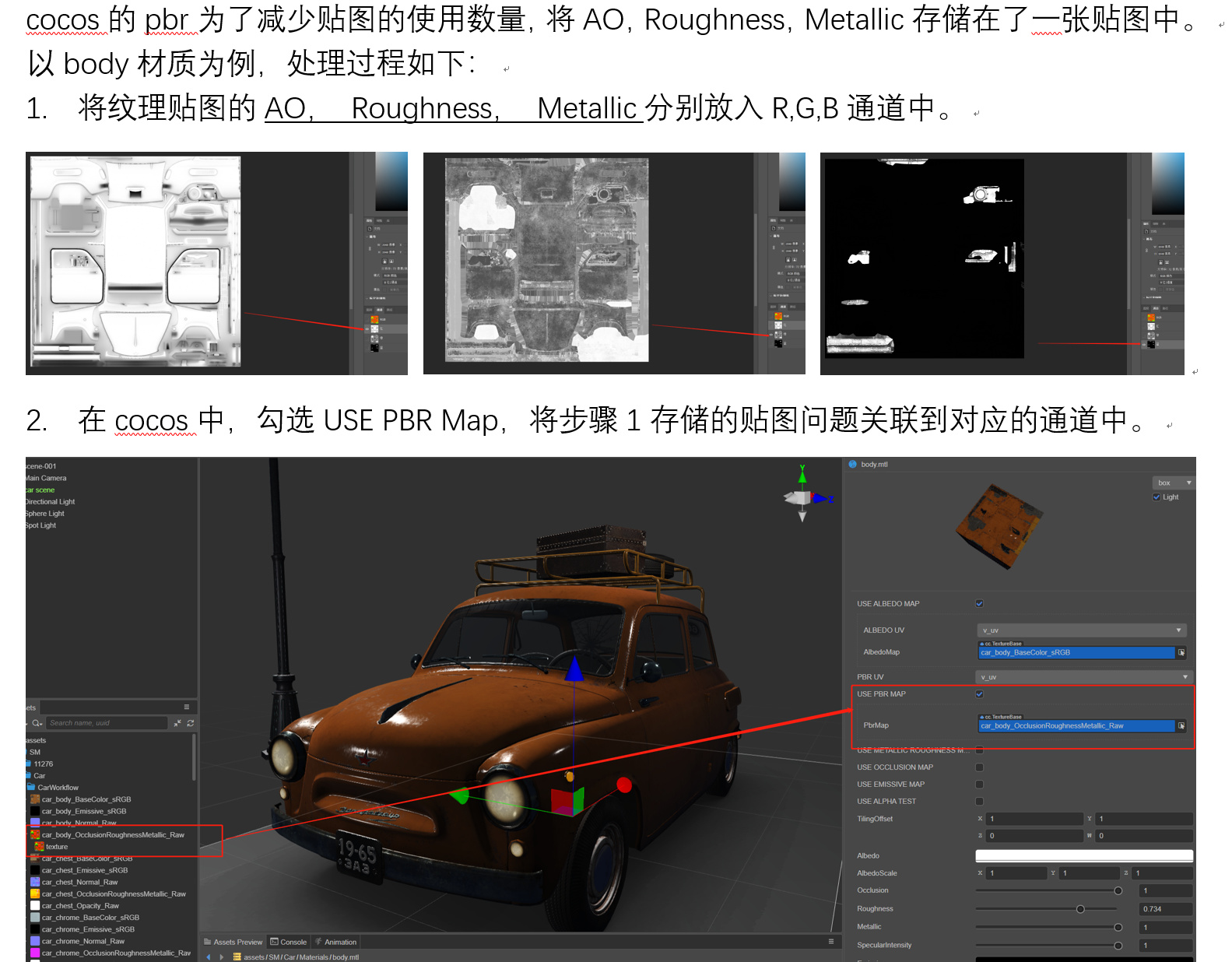Click the body.mtl material icon in inspector header
The image size is (1232, 962).
click(x=852, y=464)
